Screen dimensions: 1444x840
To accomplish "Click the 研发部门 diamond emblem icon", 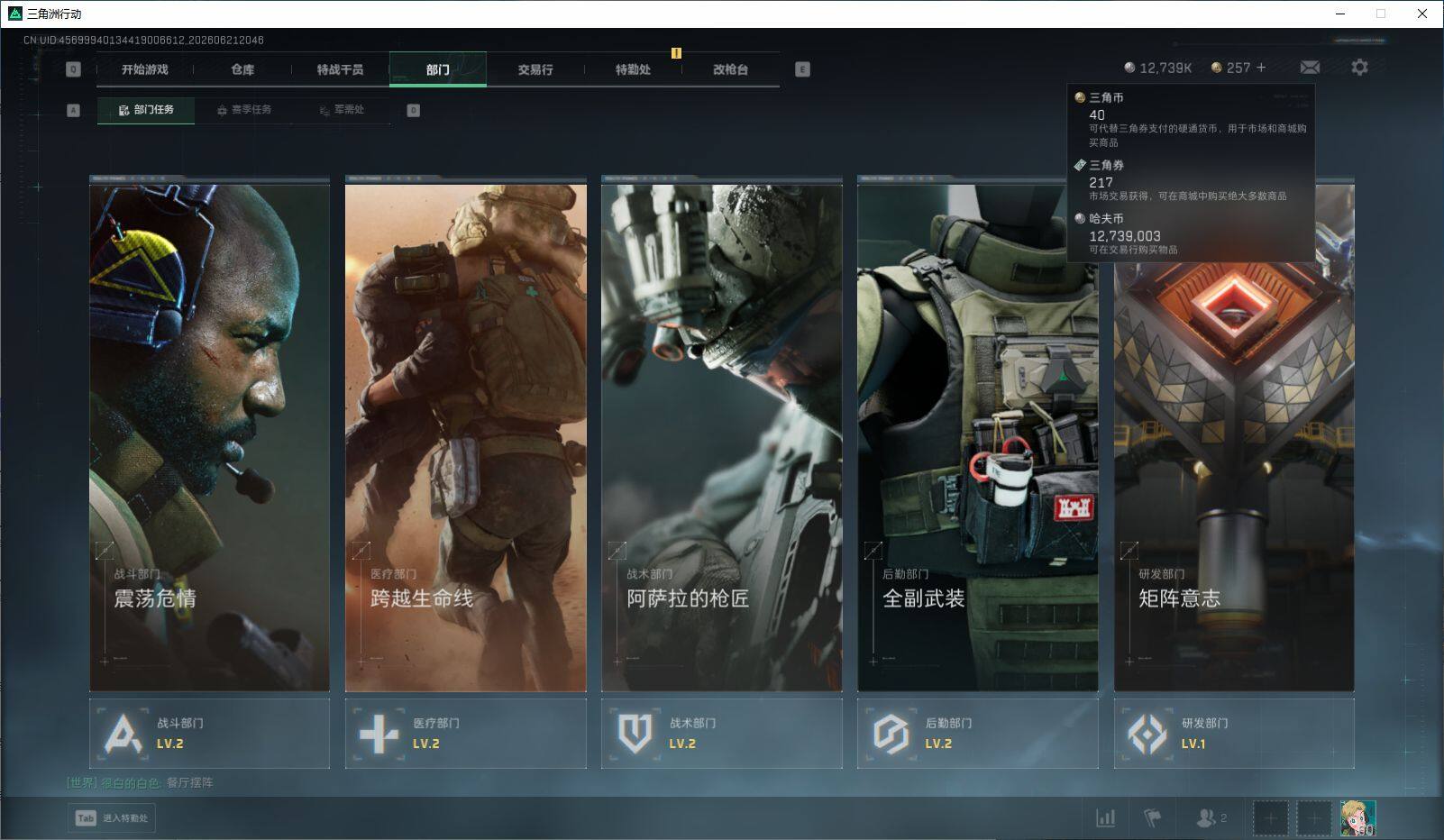I will (x=1147, y=734).
